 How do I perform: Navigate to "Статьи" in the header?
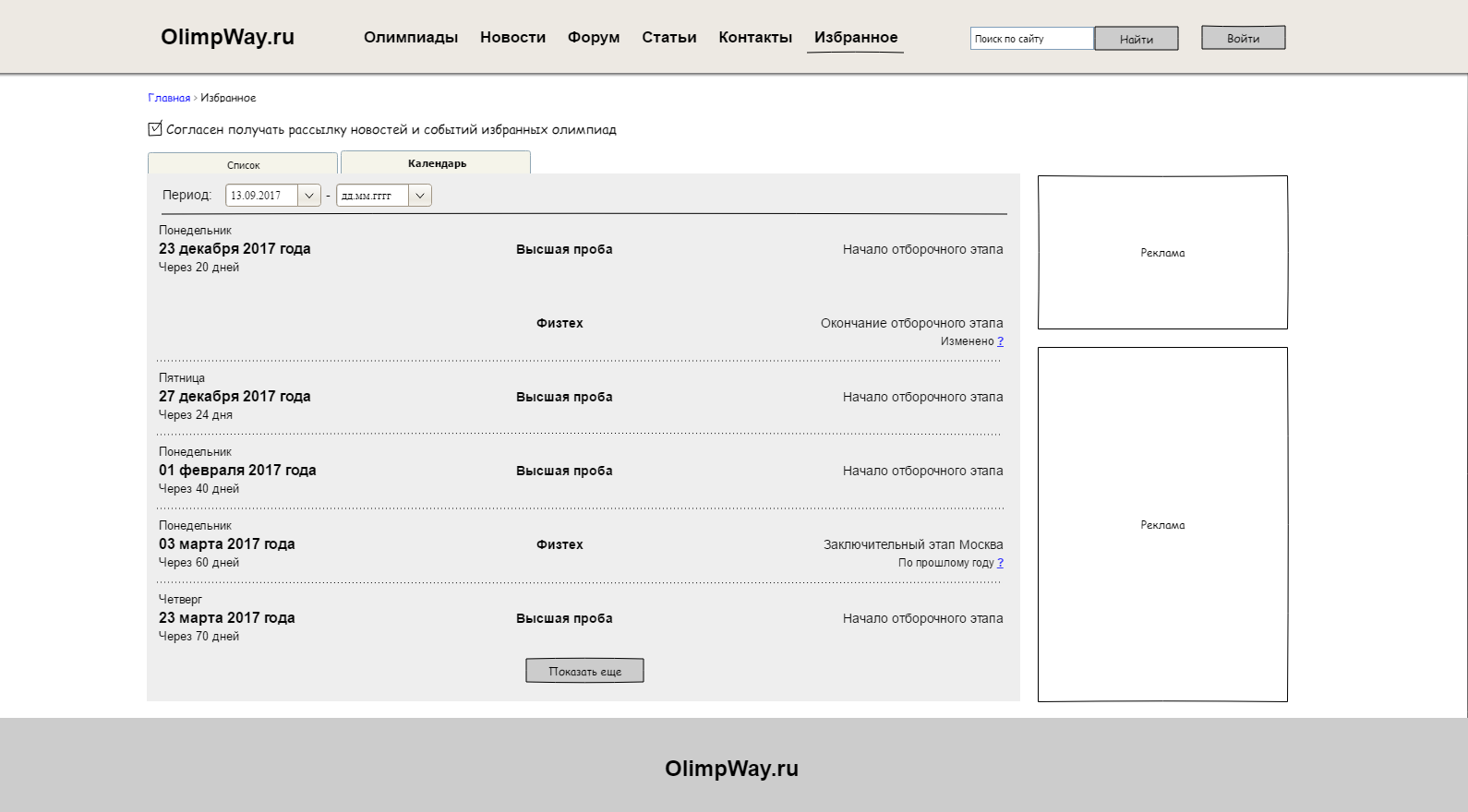669,38
